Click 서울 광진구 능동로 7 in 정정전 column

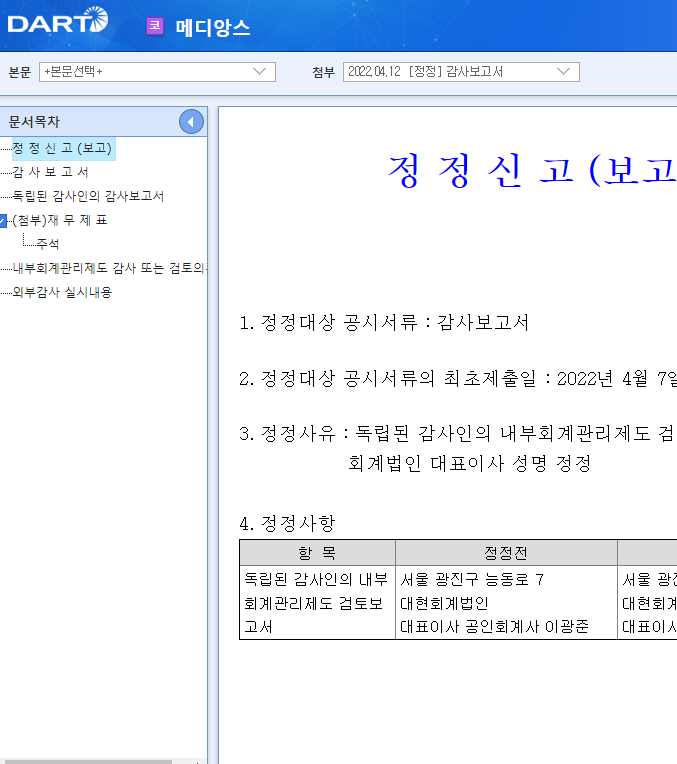(x=472, y=579)
